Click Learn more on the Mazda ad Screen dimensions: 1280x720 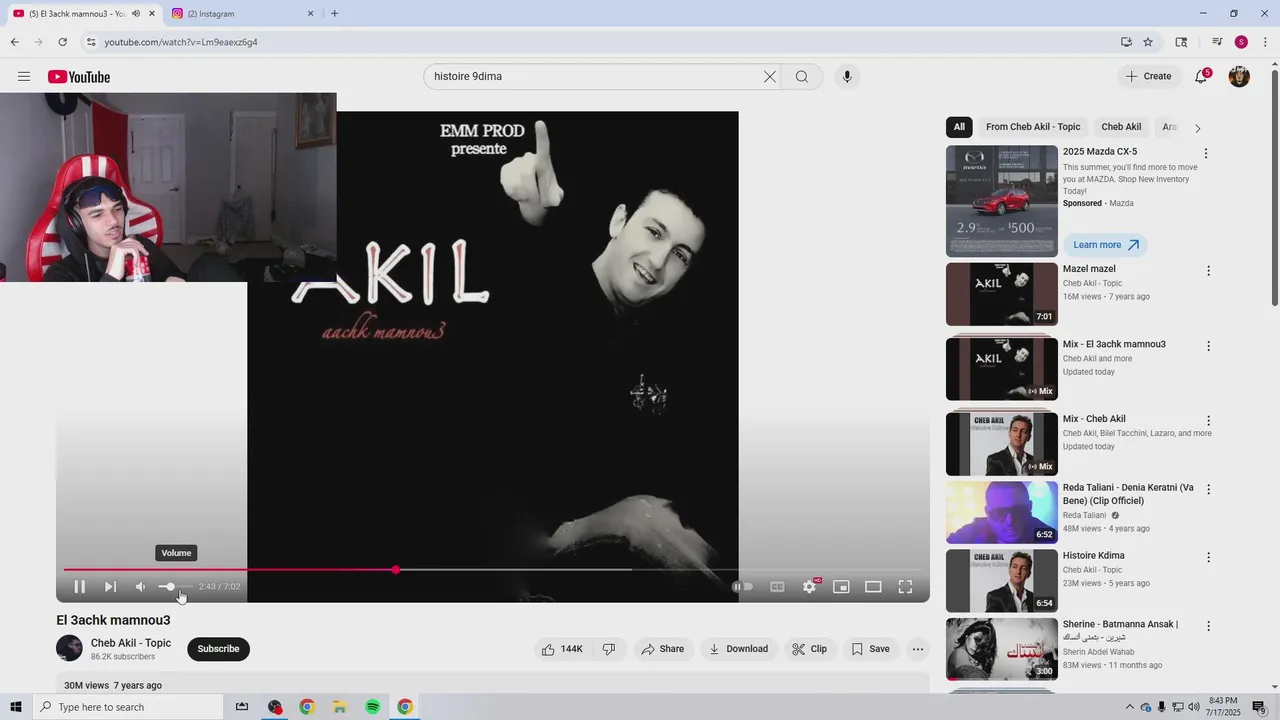[x=1105, y=245]
